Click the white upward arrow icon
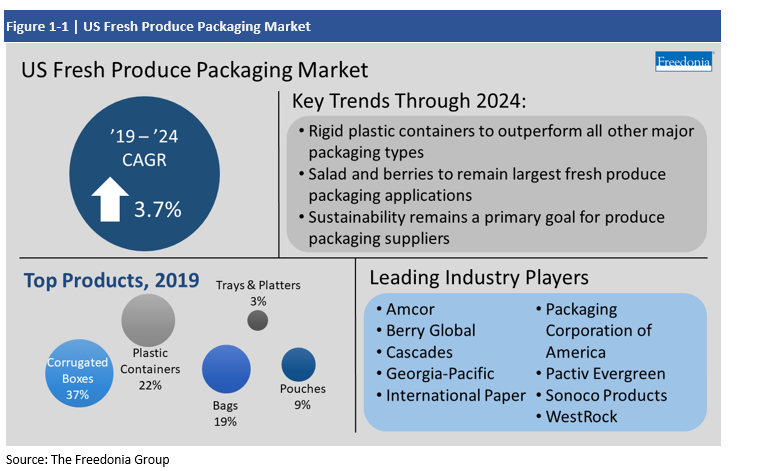772x471 pixels. tap(110, 199)
